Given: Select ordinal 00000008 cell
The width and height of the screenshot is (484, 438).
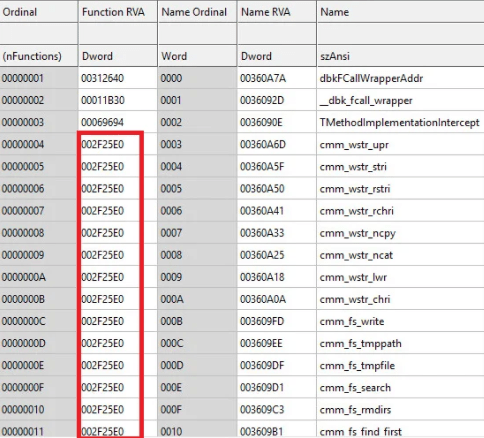Looking at the screenshot, I should (x=39, y=233).
